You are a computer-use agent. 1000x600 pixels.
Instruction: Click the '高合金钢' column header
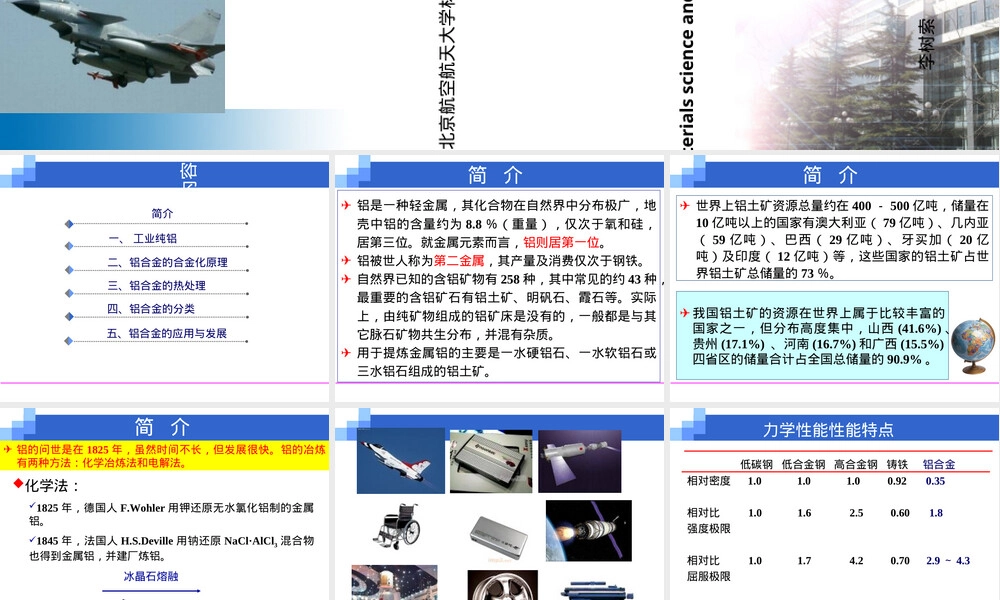[855, 464]
